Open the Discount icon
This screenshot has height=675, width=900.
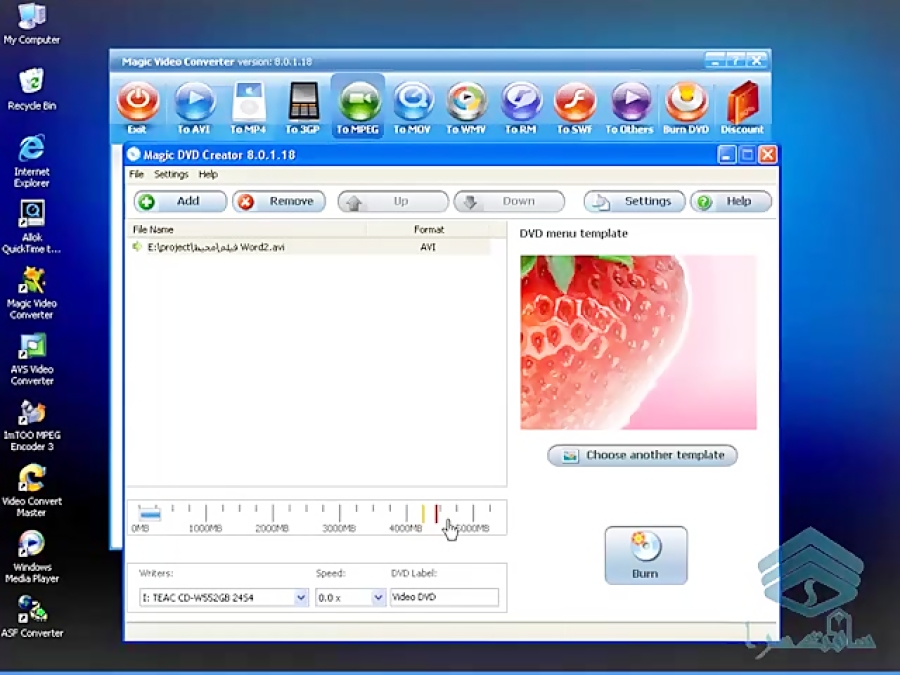pos(741,105)
